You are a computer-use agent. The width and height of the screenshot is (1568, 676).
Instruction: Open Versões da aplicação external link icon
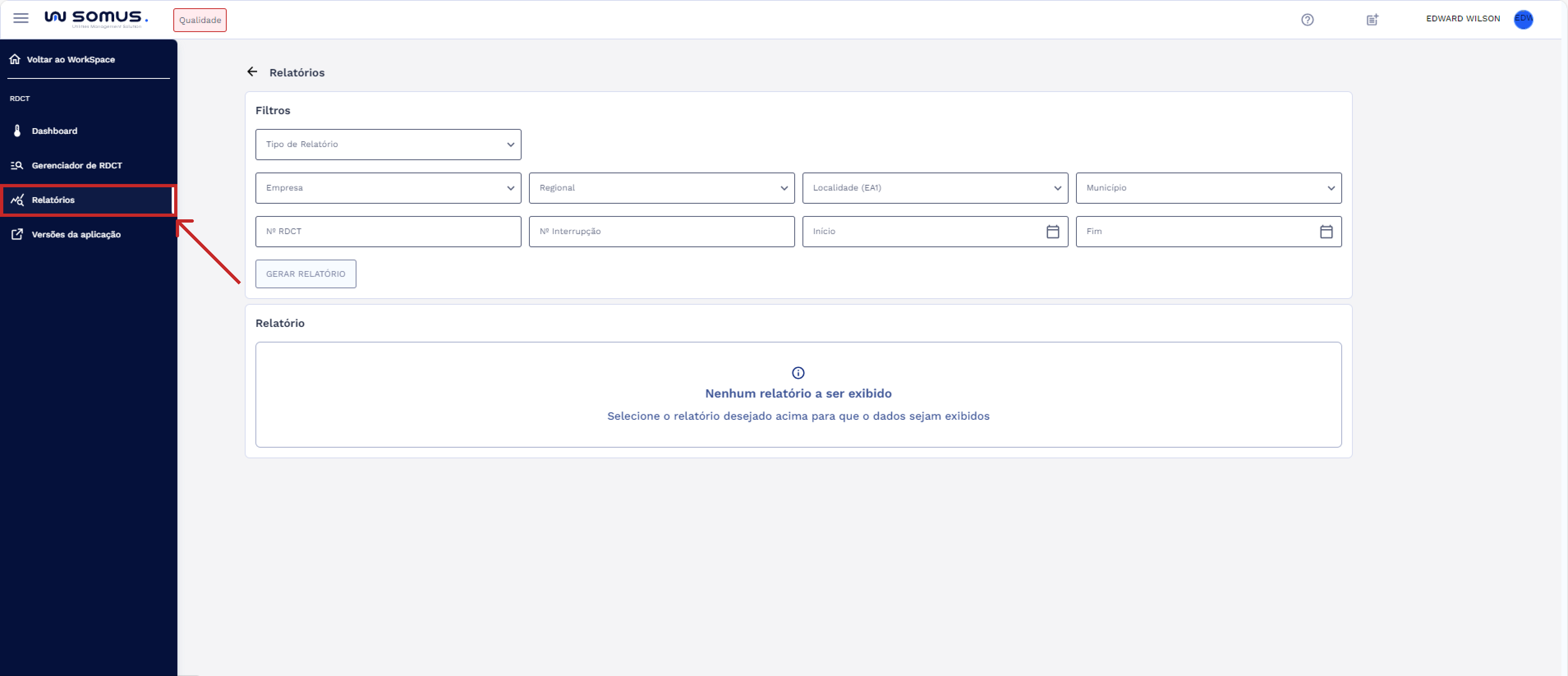18,234
